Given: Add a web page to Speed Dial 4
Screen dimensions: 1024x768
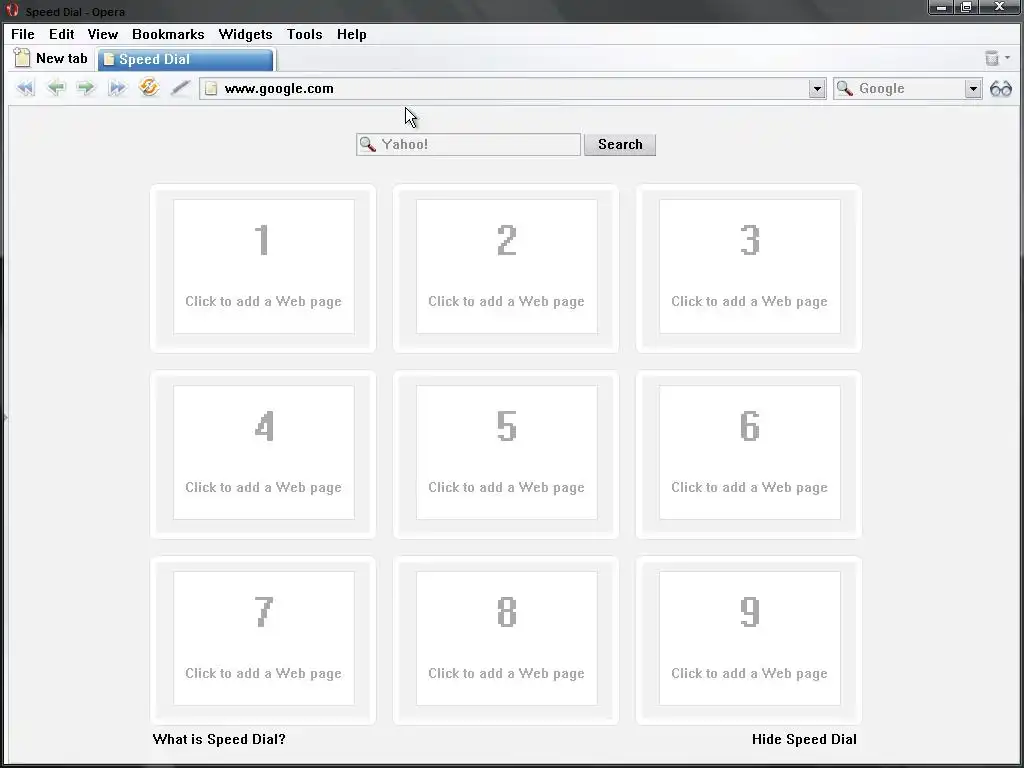Looking at the screenshot, I should pos(263,453).
